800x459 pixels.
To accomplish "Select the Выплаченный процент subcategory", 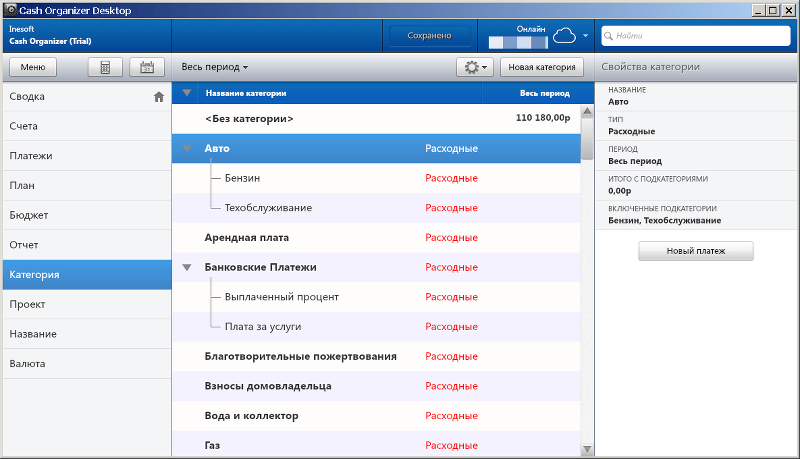I will tap(376, 297).
